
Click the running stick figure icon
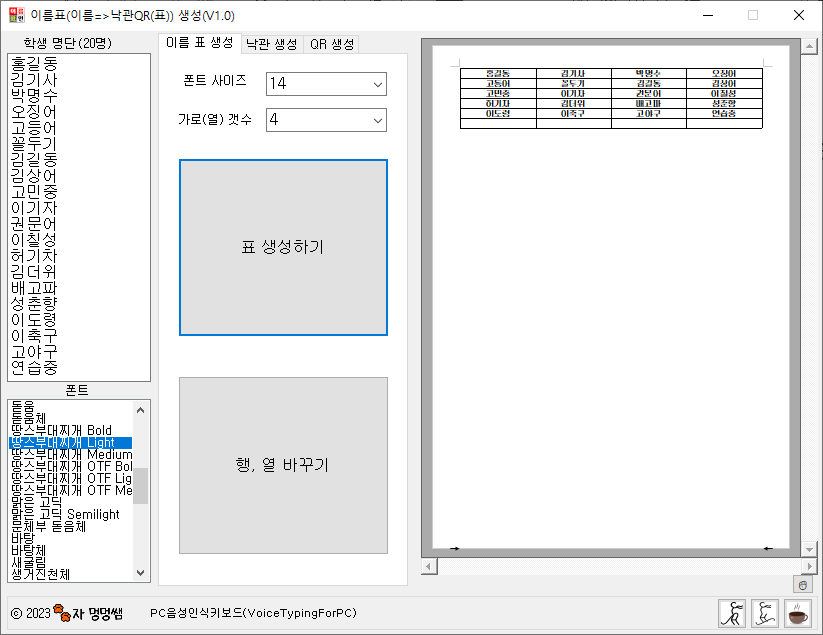pyautogui.click(x=733, y=613)
